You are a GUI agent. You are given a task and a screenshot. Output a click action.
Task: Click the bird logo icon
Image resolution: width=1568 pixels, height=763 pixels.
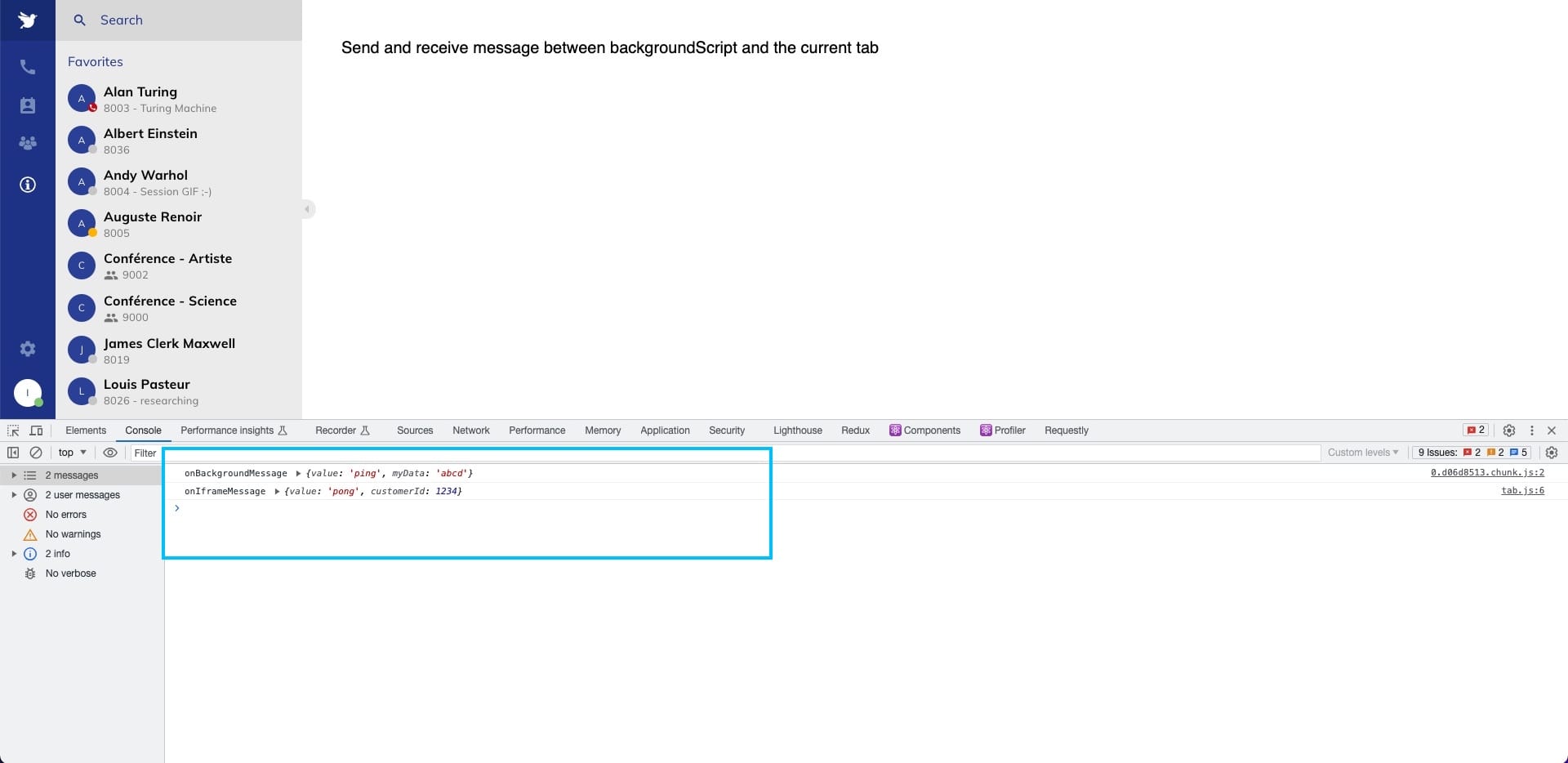coord(28,20)
